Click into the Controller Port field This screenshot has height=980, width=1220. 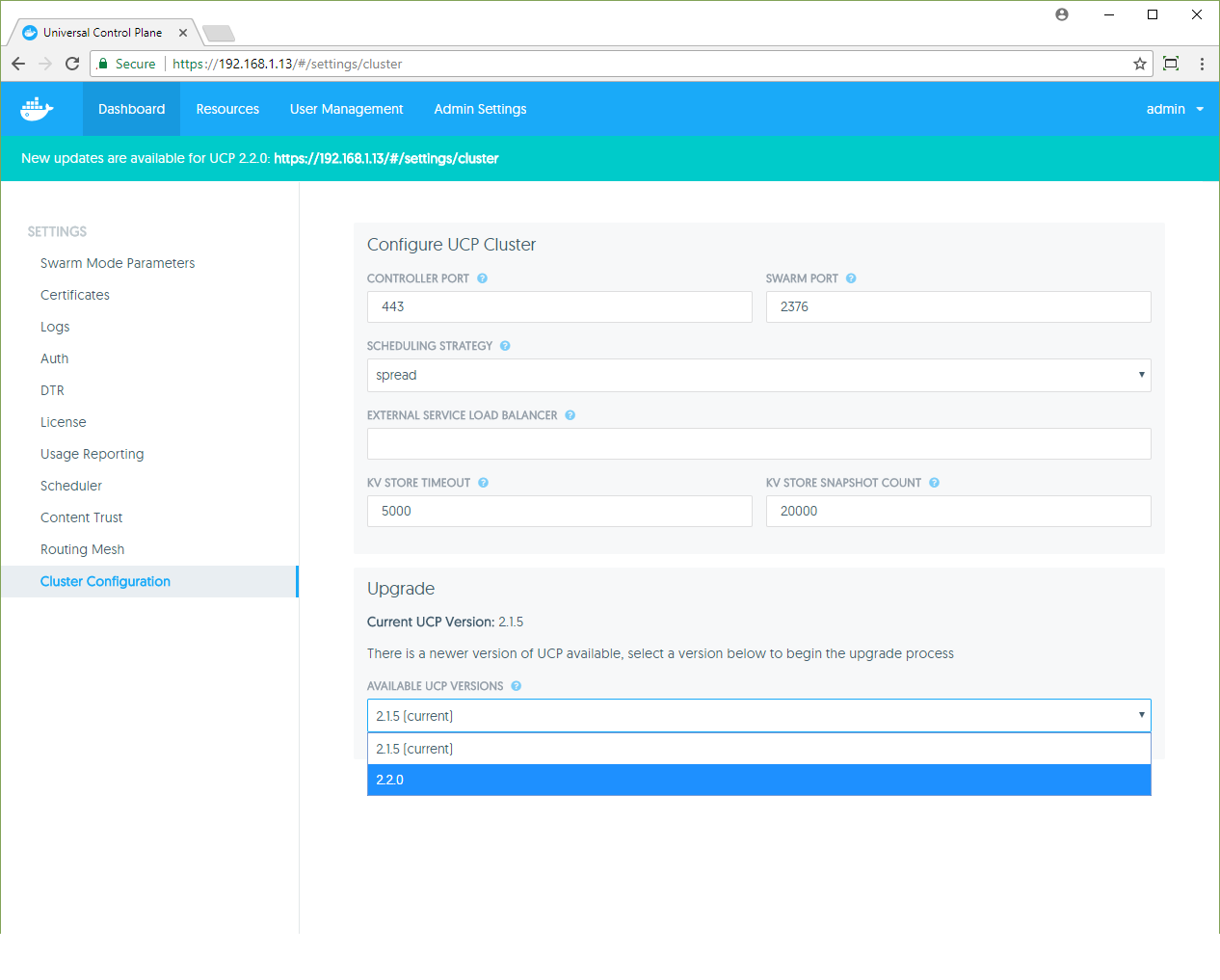coord(559,306)
